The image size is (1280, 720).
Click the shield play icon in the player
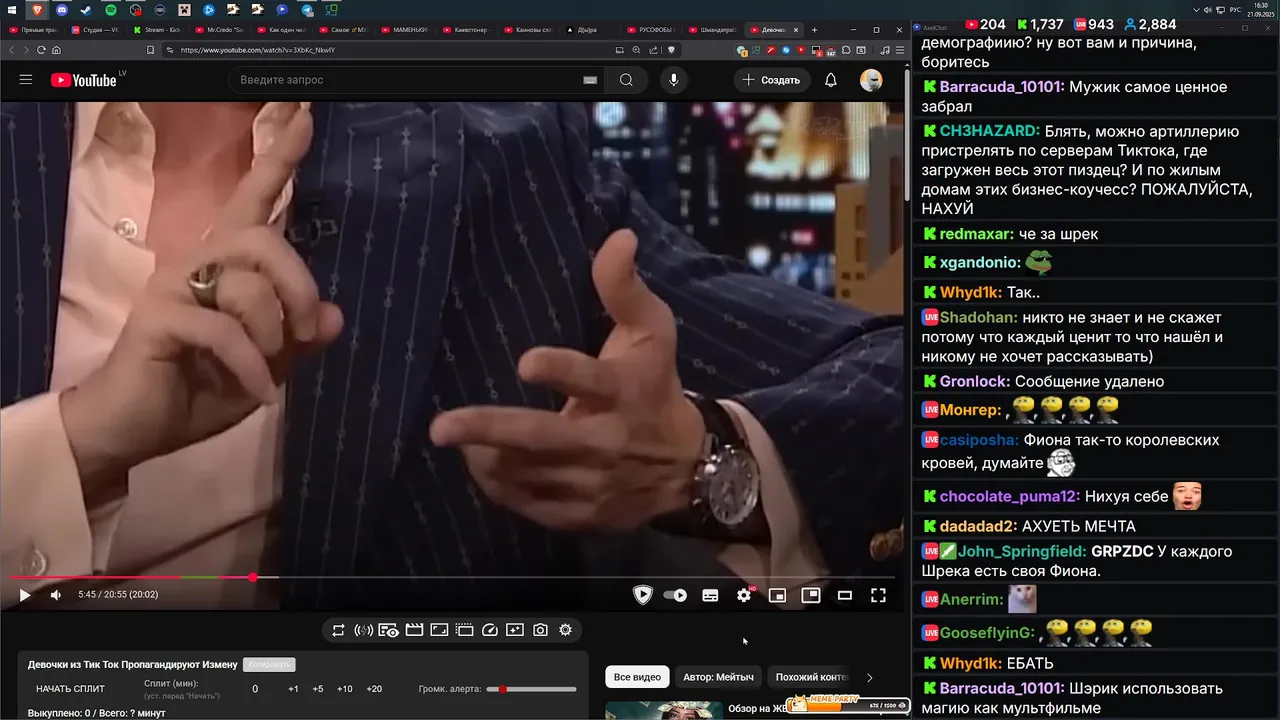coord(643,595)
